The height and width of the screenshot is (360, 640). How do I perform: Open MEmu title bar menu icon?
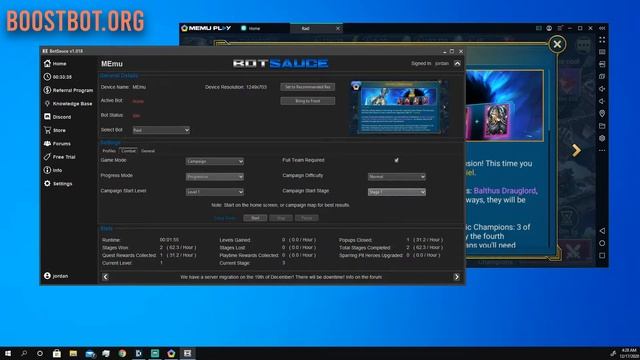tap(560, 28)
